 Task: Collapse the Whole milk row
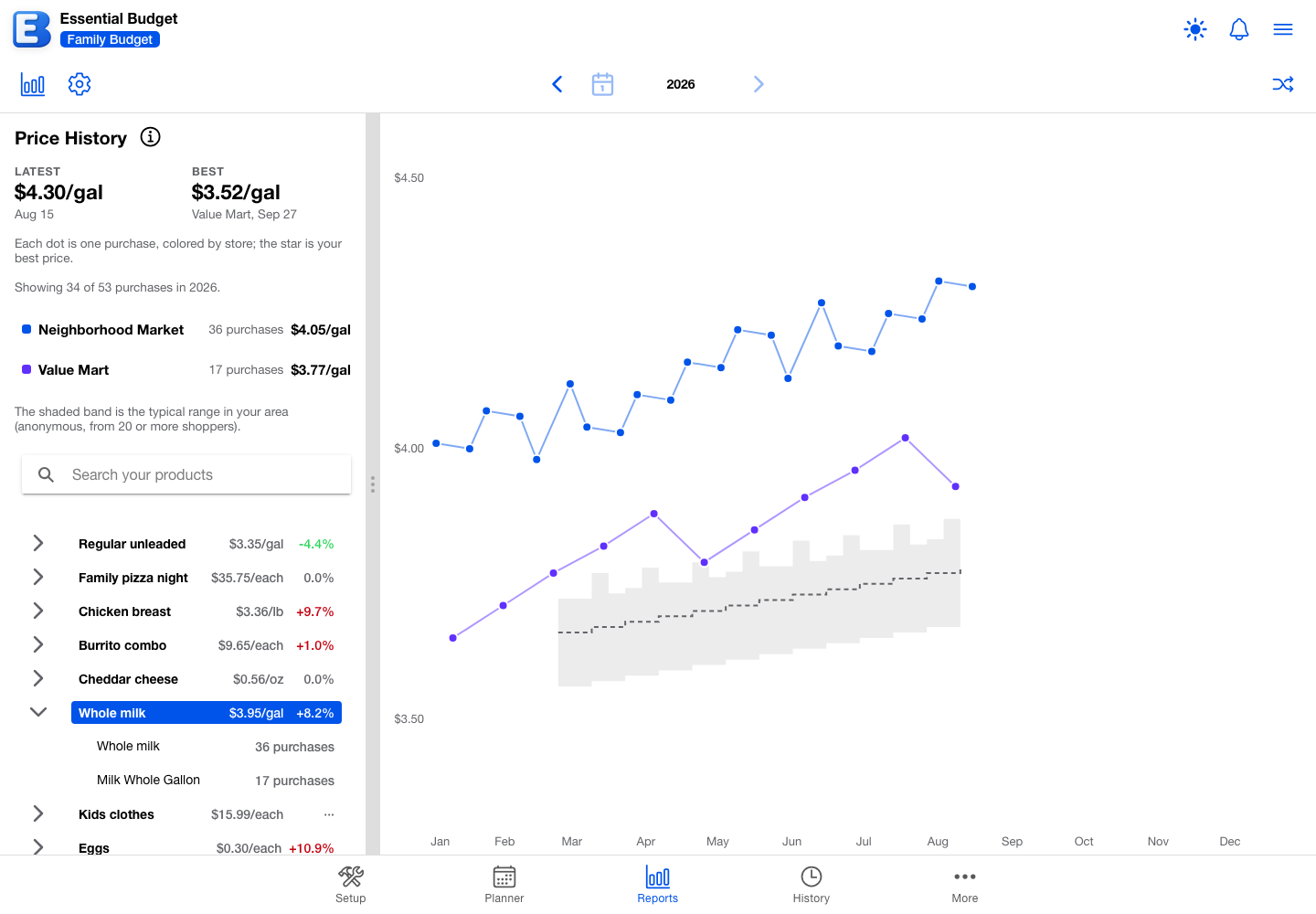(x=38, y=712)
